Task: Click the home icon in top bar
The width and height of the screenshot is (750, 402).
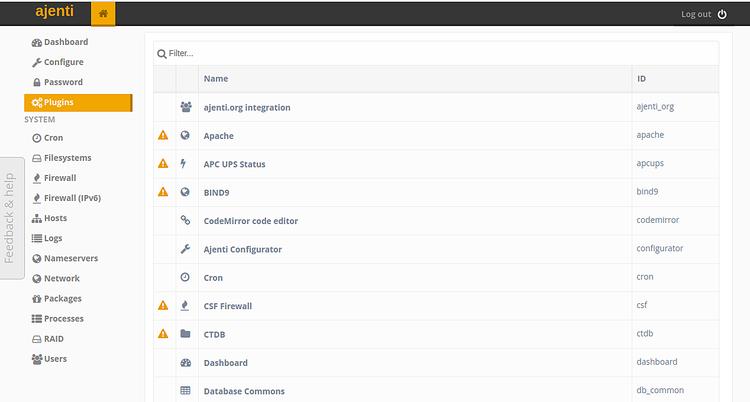Action: click(x=103, y=14)
